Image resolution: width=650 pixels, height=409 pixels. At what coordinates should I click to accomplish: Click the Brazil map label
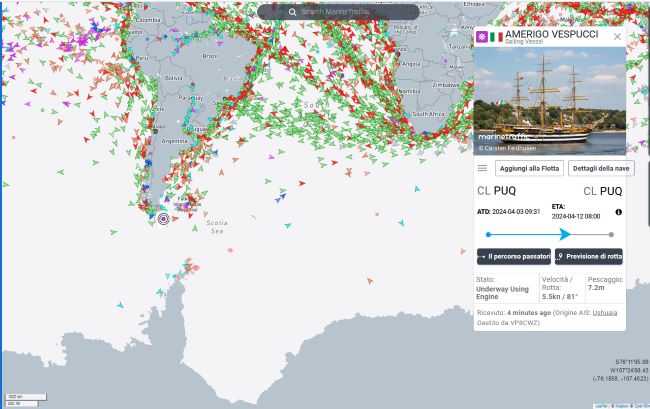(x=210, y=56)
